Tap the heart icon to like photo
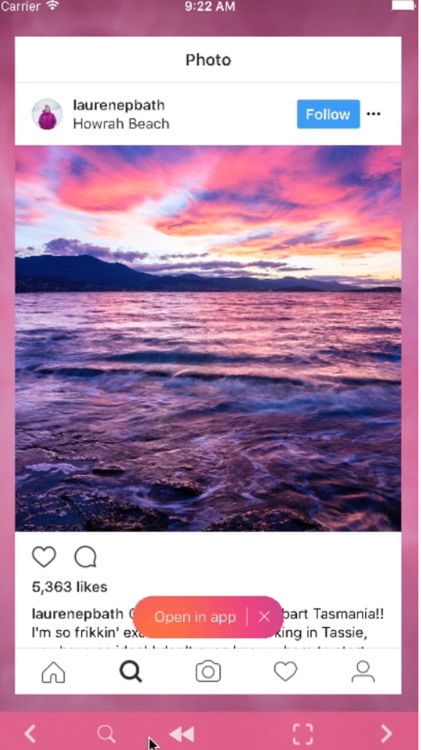 tap(44, 557)
